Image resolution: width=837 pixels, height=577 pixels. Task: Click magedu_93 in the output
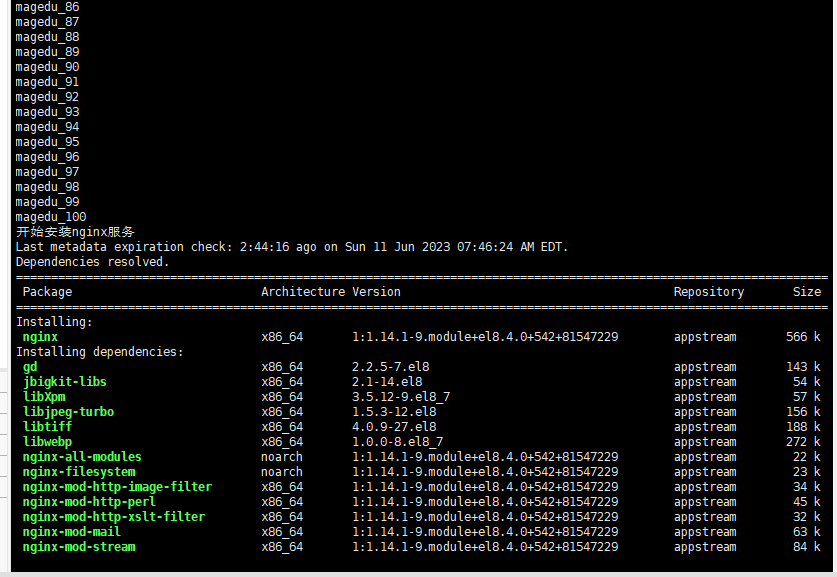pyautogui.click(x=48, y=112)
